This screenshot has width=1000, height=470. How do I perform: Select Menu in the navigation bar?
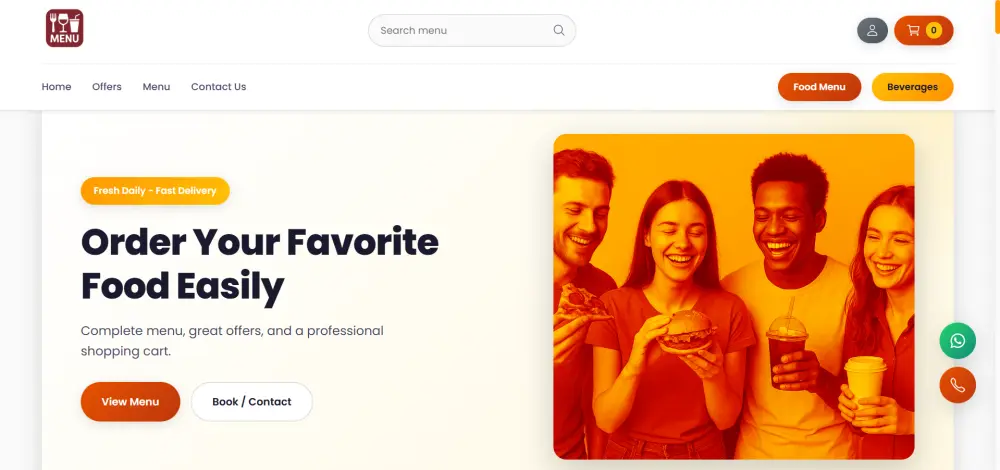pos(156,87)
